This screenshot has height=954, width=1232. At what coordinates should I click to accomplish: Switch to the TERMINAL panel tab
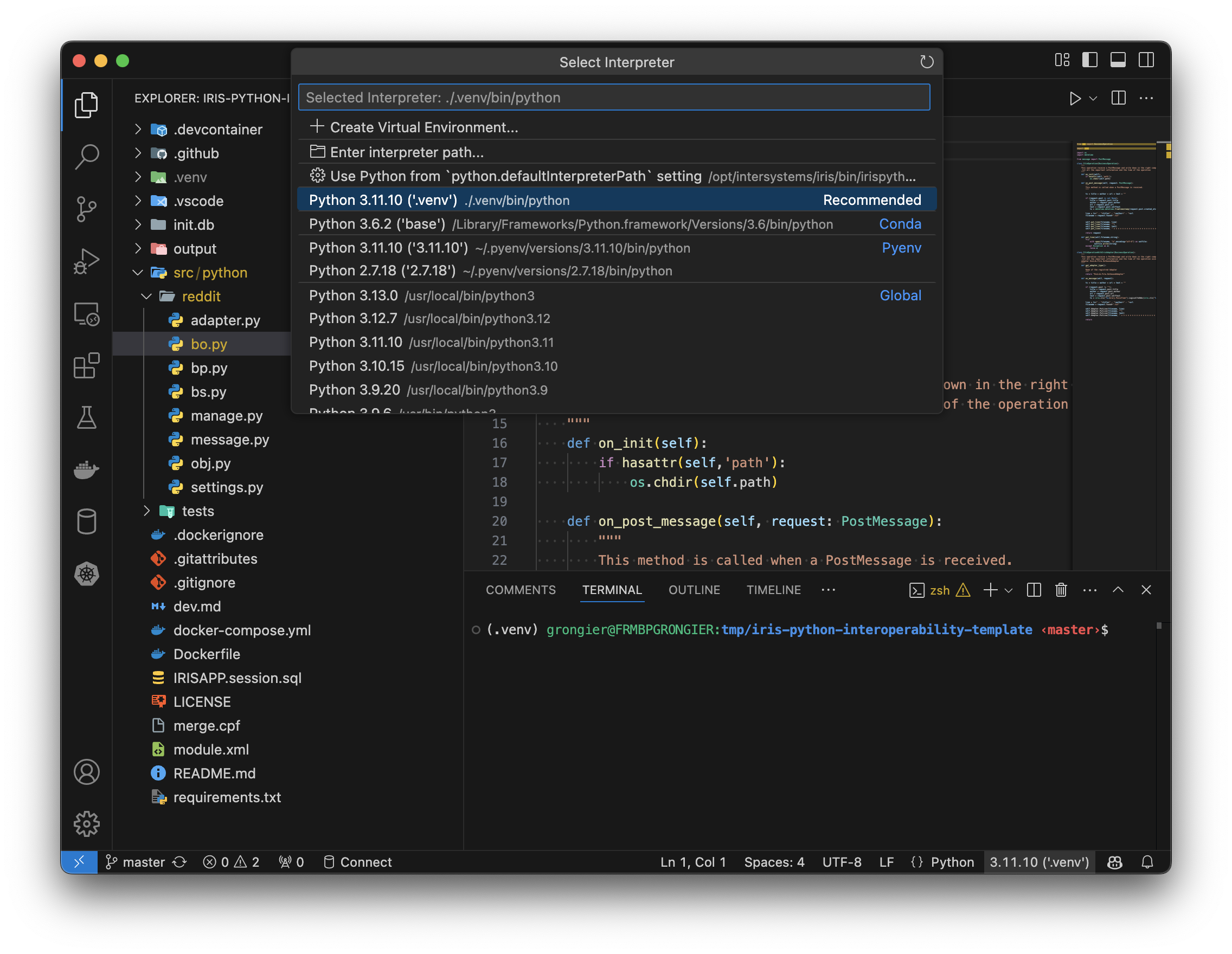coord(612,590)
